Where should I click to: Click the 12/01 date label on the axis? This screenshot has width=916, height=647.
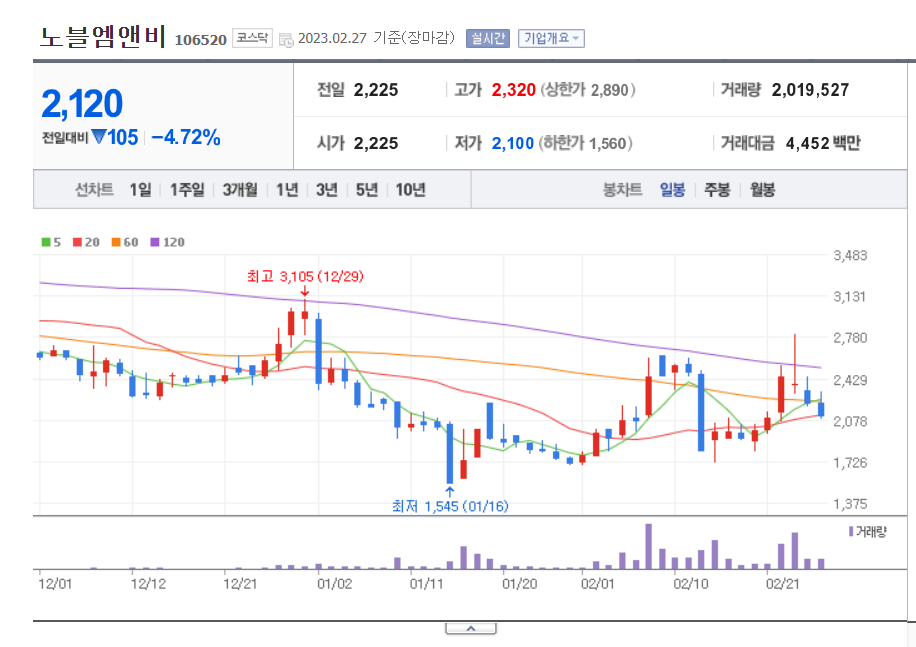[x=55, y=584]
